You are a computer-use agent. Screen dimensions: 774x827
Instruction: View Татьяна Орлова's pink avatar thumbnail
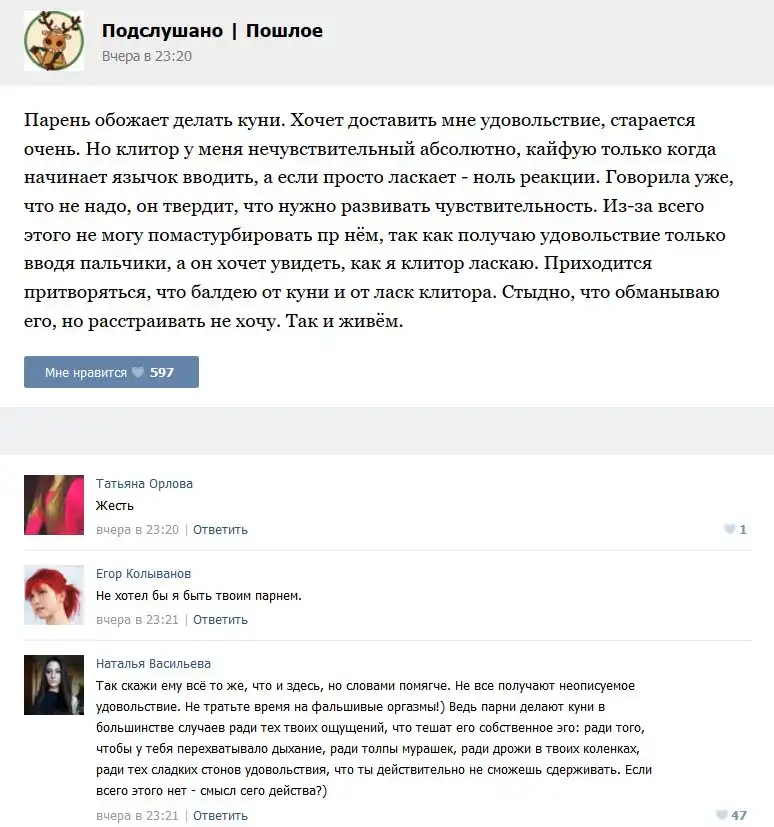[54, 505]
